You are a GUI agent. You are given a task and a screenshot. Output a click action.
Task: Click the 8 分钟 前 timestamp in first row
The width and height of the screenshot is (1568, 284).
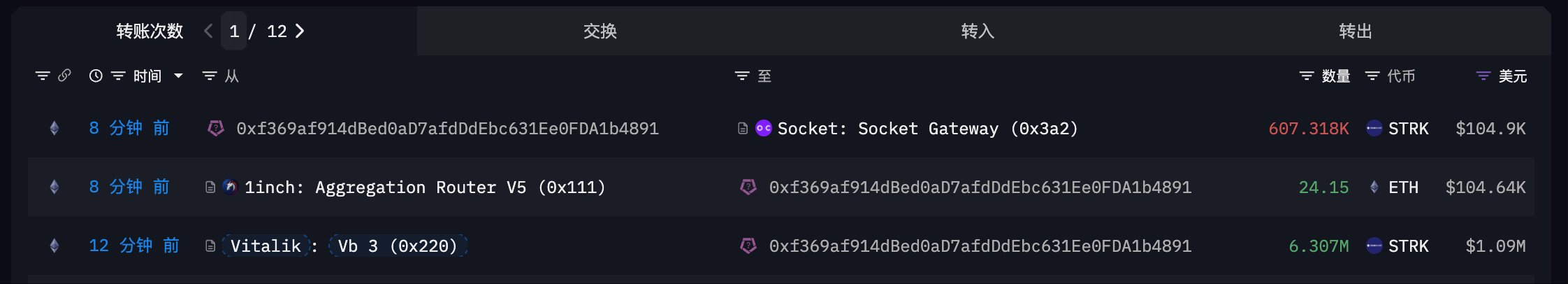[129, 129]
